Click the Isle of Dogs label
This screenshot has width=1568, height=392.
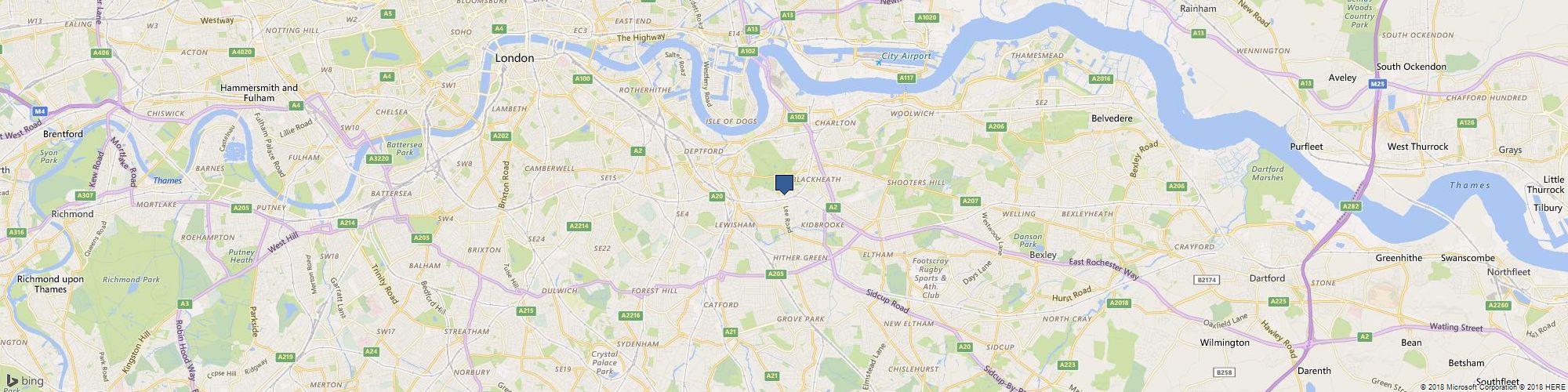(x=730, y=122)
